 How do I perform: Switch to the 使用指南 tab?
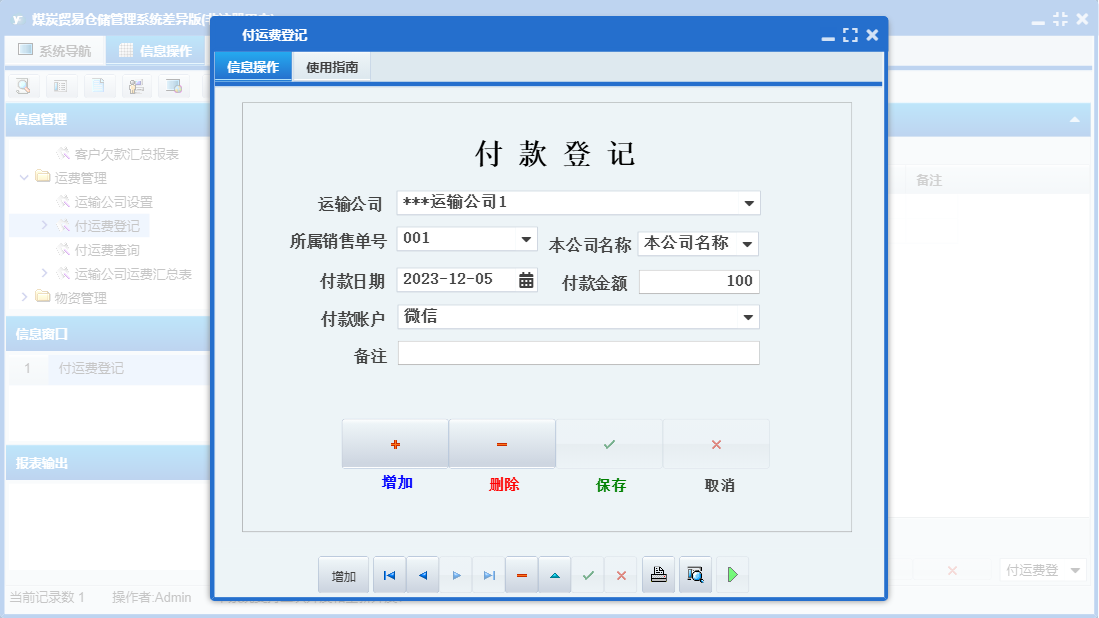330,67
